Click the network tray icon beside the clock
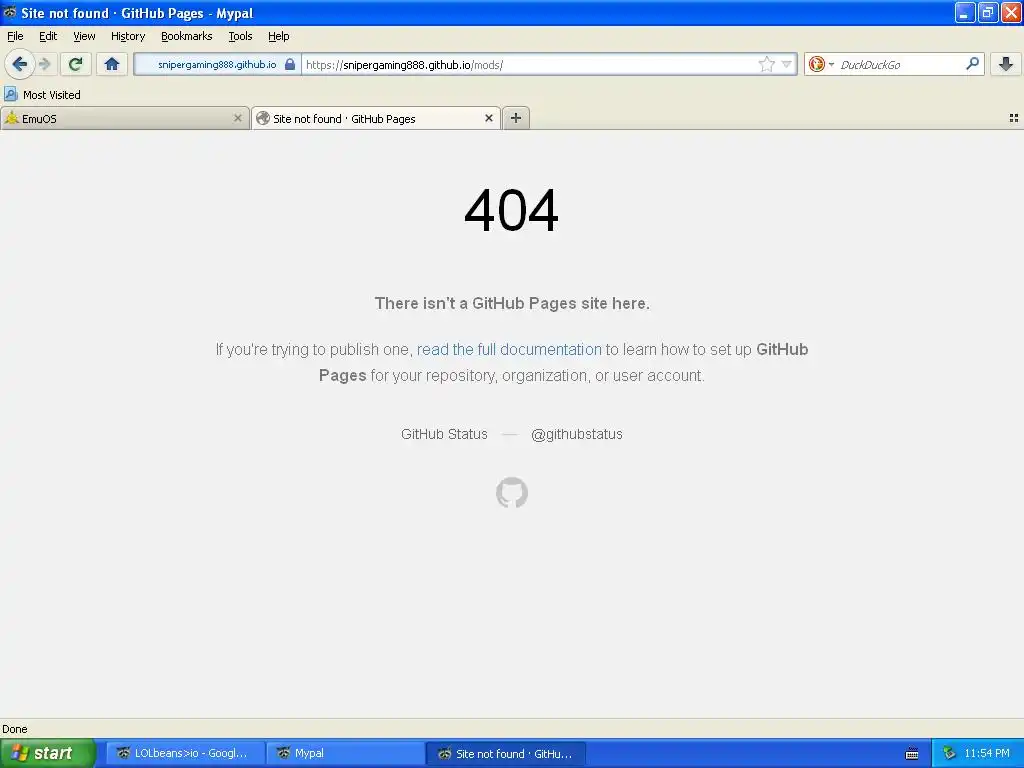This screenshot has width=1024, height=768. pyautogui.click(x=949, y=754)
